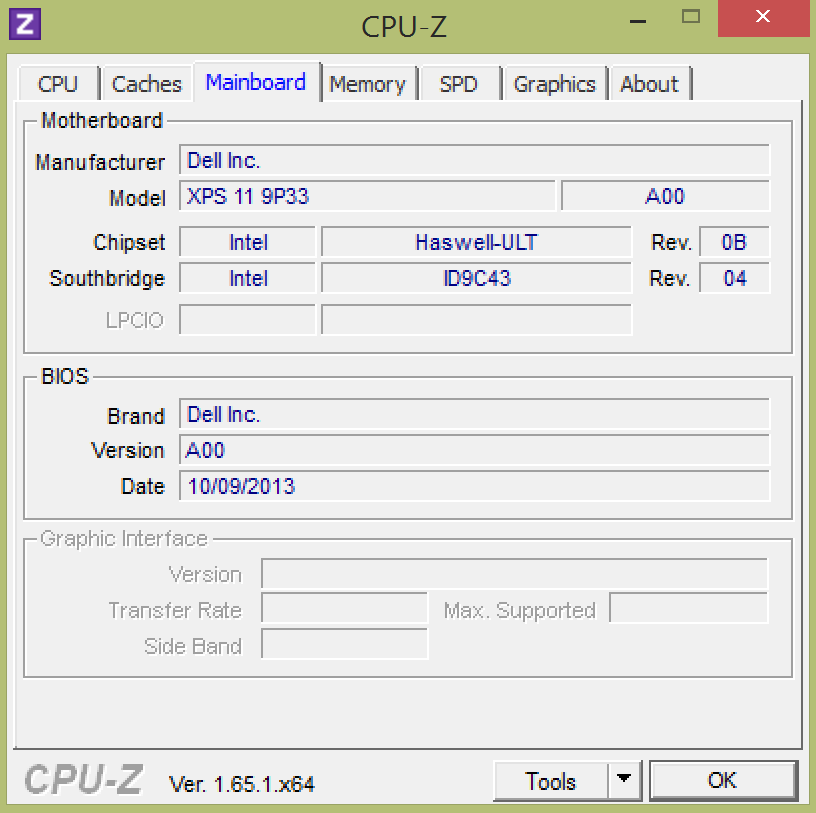This screenshot has height=813, width=816.
Task: Open the Graphics tab
Action: (x=555, y=83)
